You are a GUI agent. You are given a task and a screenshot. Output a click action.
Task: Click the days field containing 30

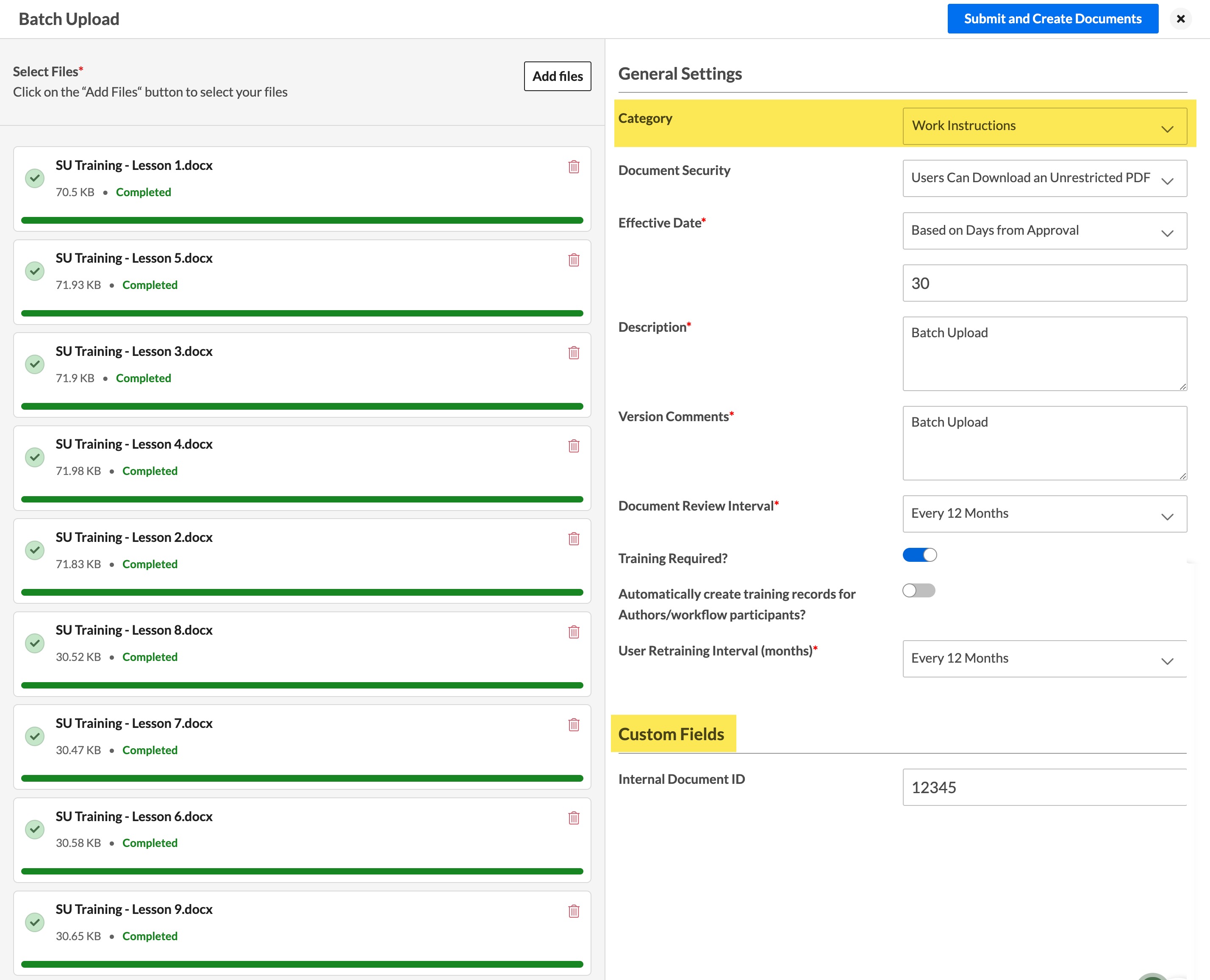[x=1045, y=283]
